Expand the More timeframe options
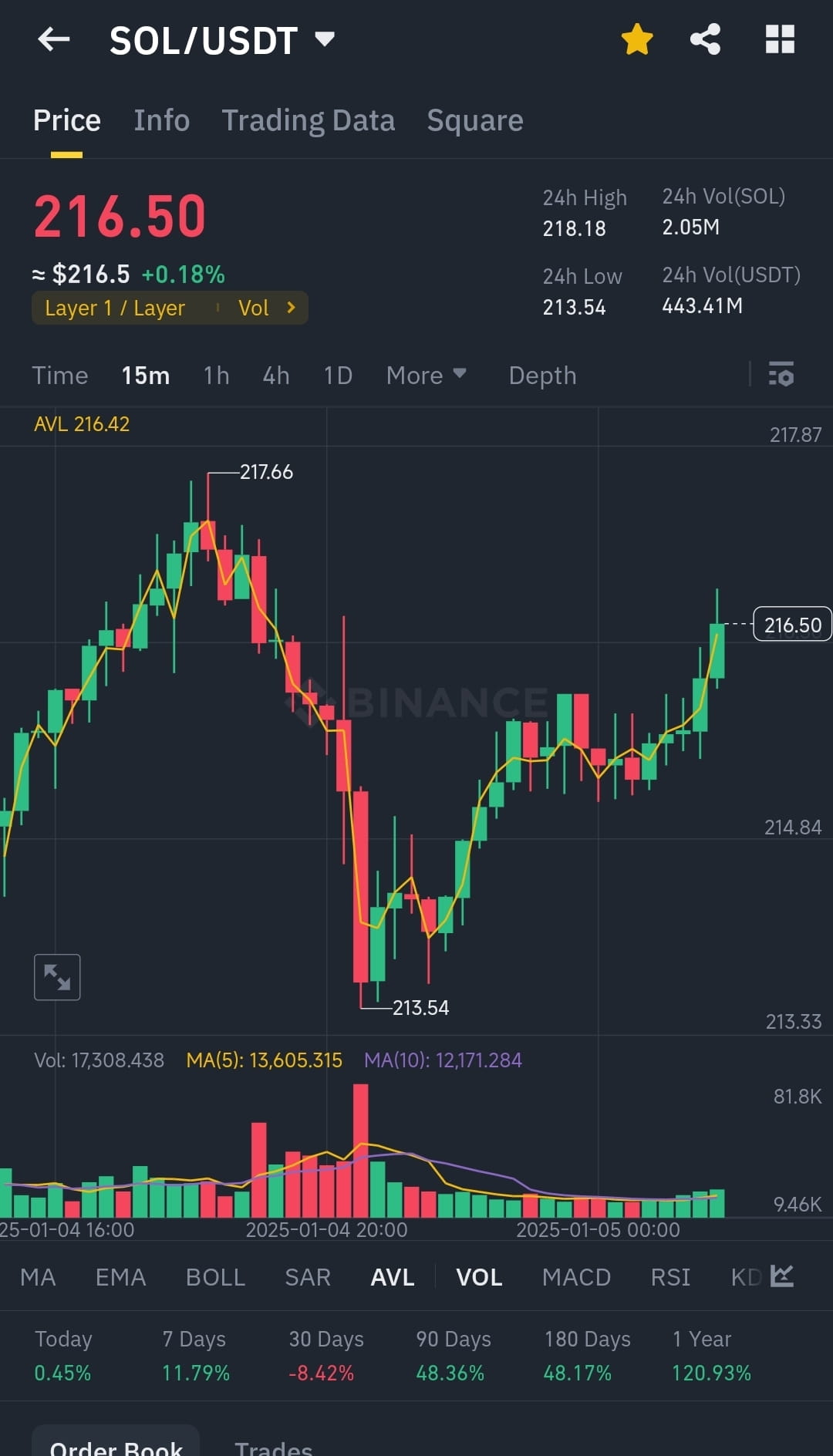Viewport: 833px width, 1456px height. coord(425,376)
